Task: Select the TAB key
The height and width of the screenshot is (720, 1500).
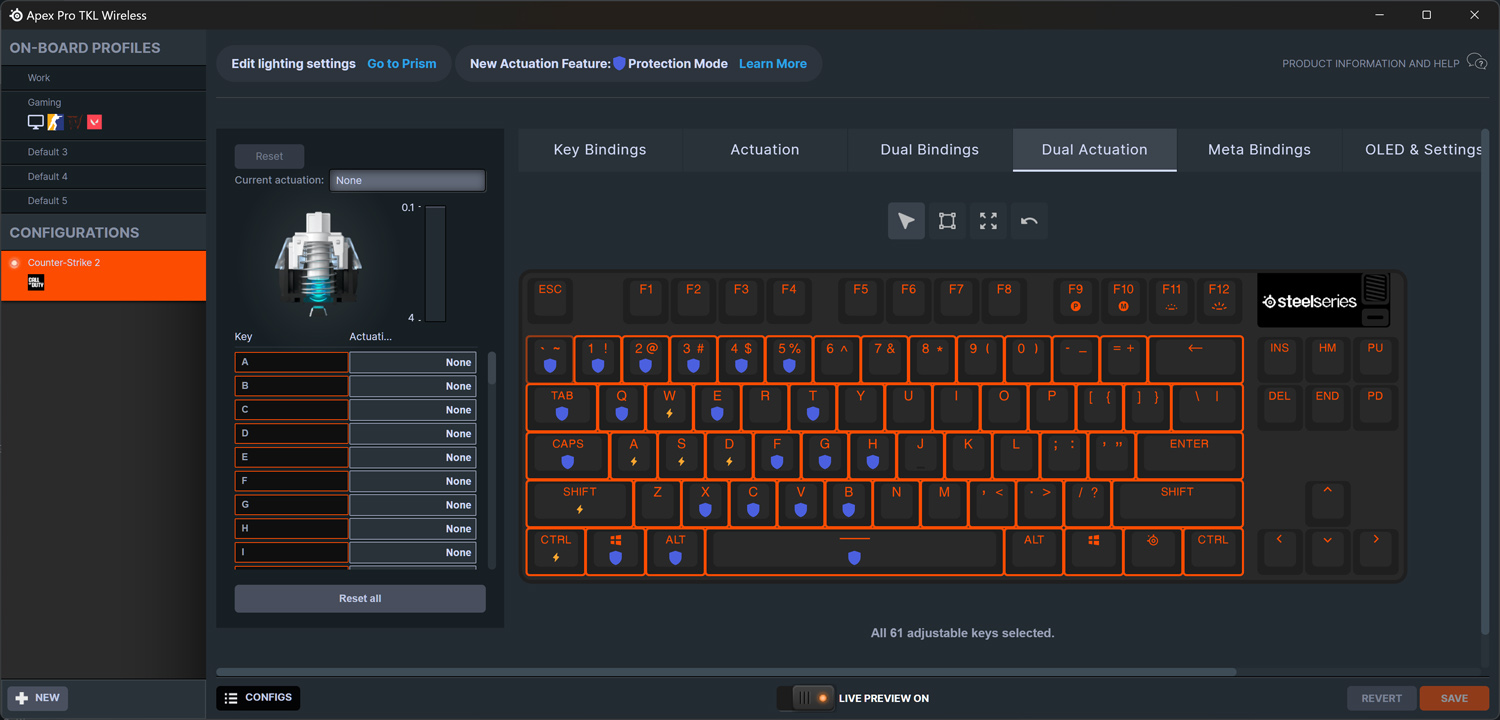Action: pos(562,406)
